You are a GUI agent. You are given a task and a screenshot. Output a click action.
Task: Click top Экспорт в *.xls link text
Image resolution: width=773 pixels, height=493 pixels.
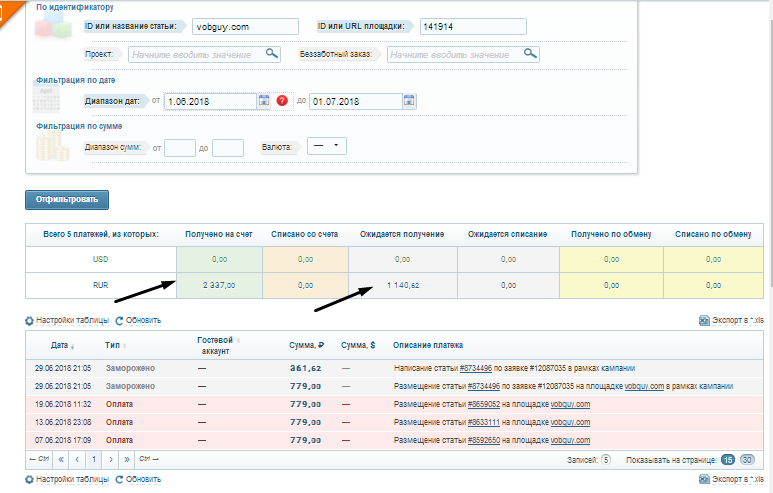point(738,320)
